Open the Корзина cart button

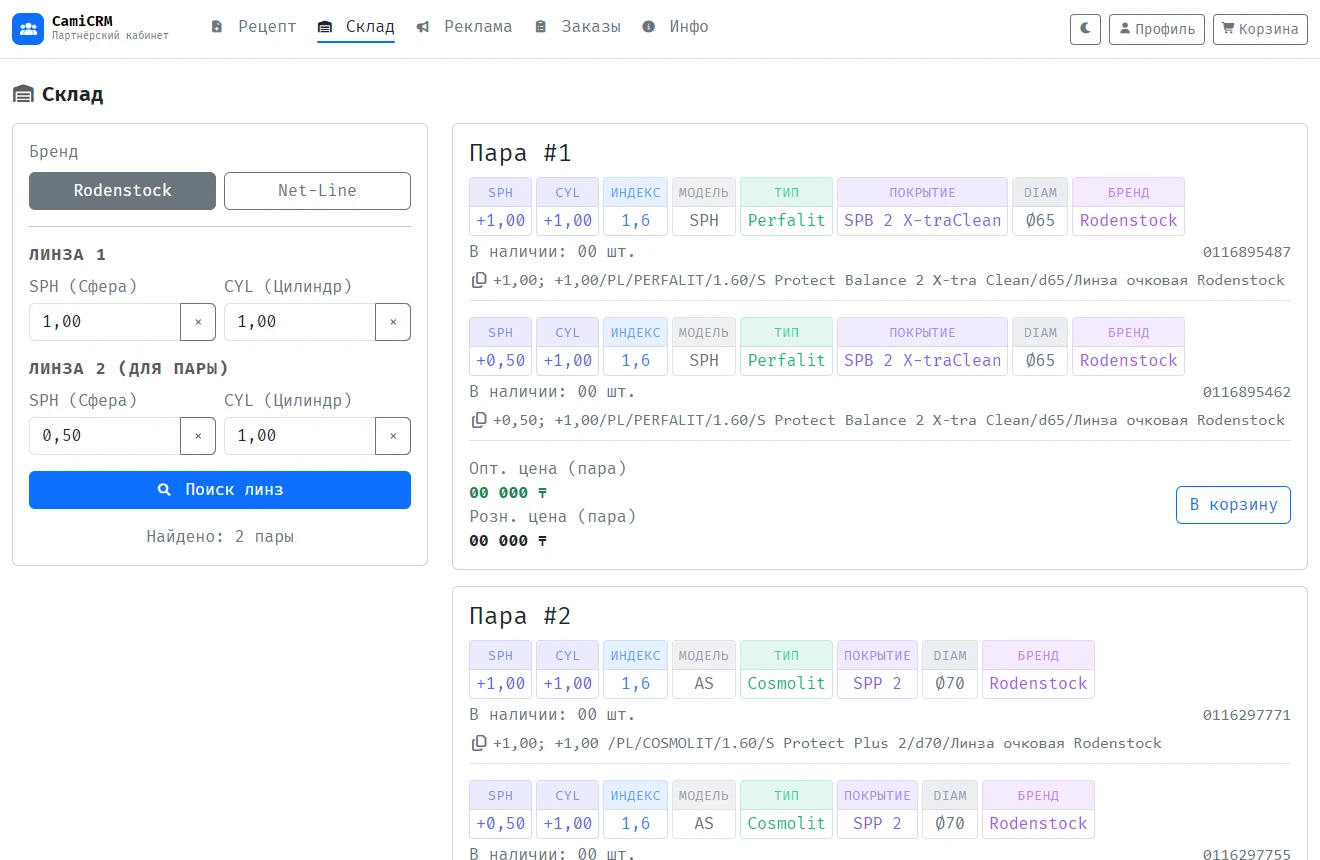click(1260, 29)
